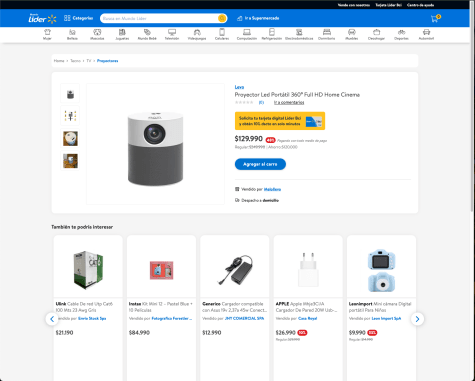Open the Ulink Cable De red title

[x=84, y=307]
